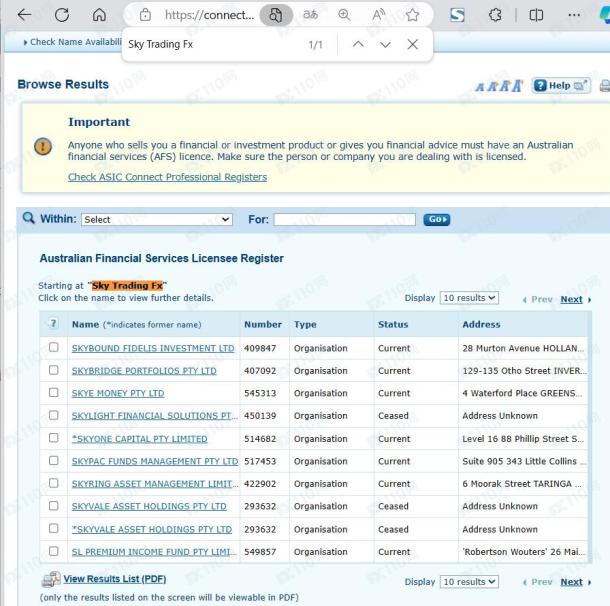Open SKYLIGHT FINANCIAL SOLUTIONS details
The width and height of the screenshot is (610, 606).
154,416
